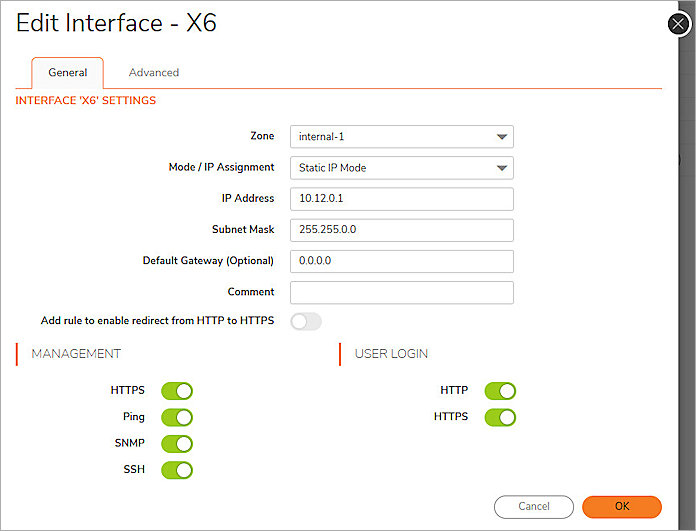
Task: Click the Zone dropdown arrow icon
Action: 501,138
